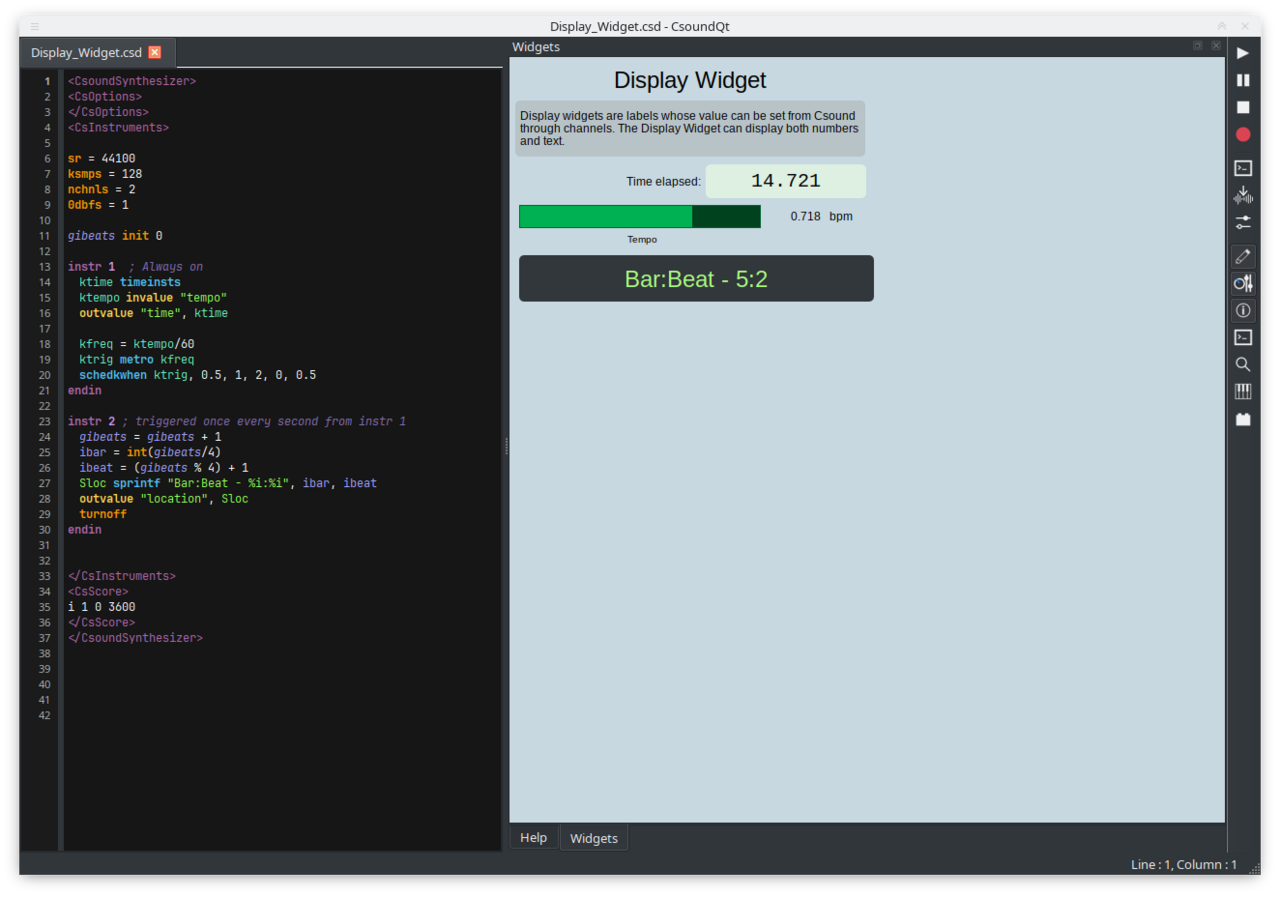Click the keep-above arrows icon in title bar

[x=1222, y=26]
